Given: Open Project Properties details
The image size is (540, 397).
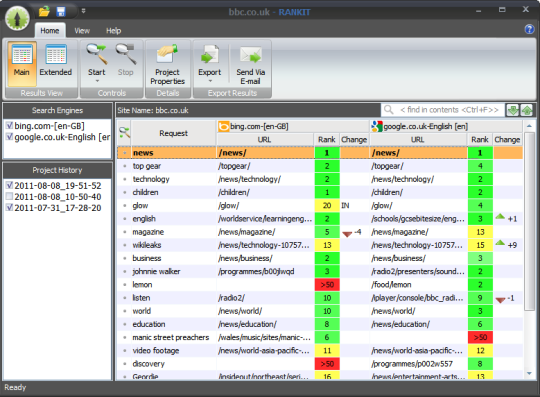Looking at the screenshot, I should pos(168,63).
